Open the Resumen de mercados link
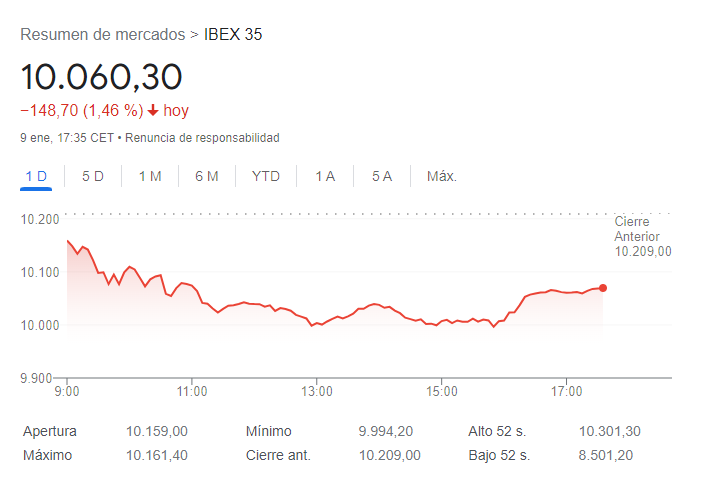Viewport: 720px width, 477px height. click(103, 35)
